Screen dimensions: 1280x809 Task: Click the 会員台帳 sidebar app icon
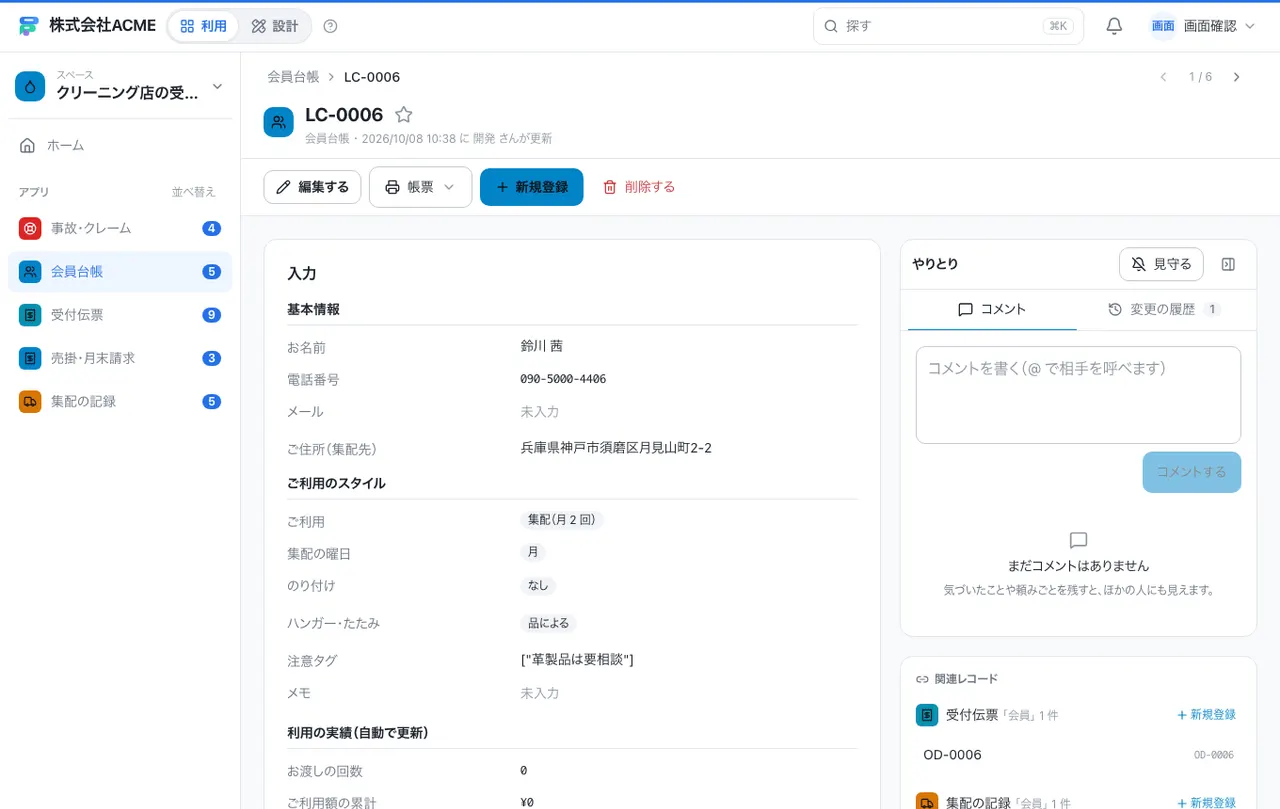tap(30, 271)
